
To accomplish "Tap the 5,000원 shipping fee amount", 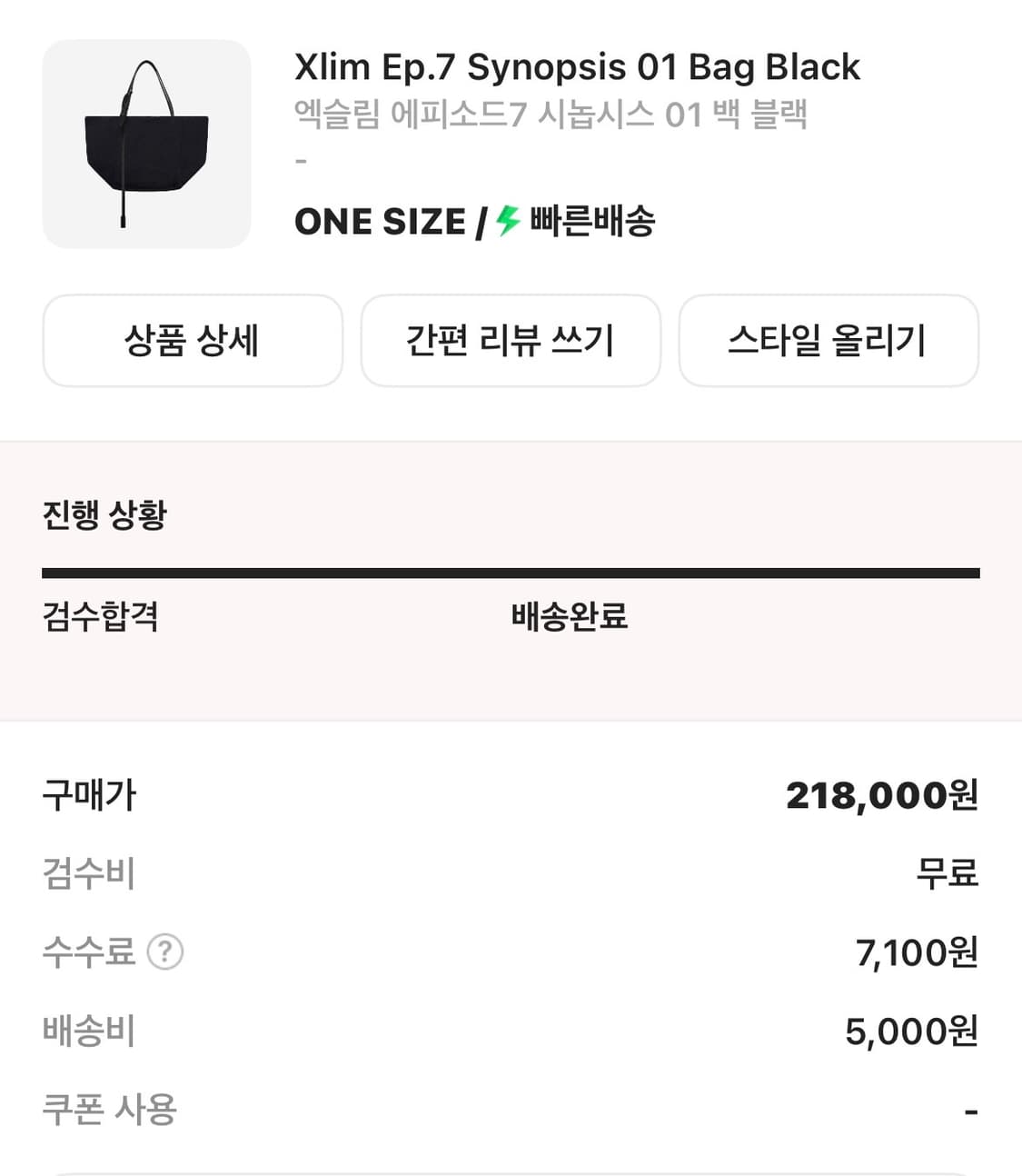I will (x=911, y=1031).
